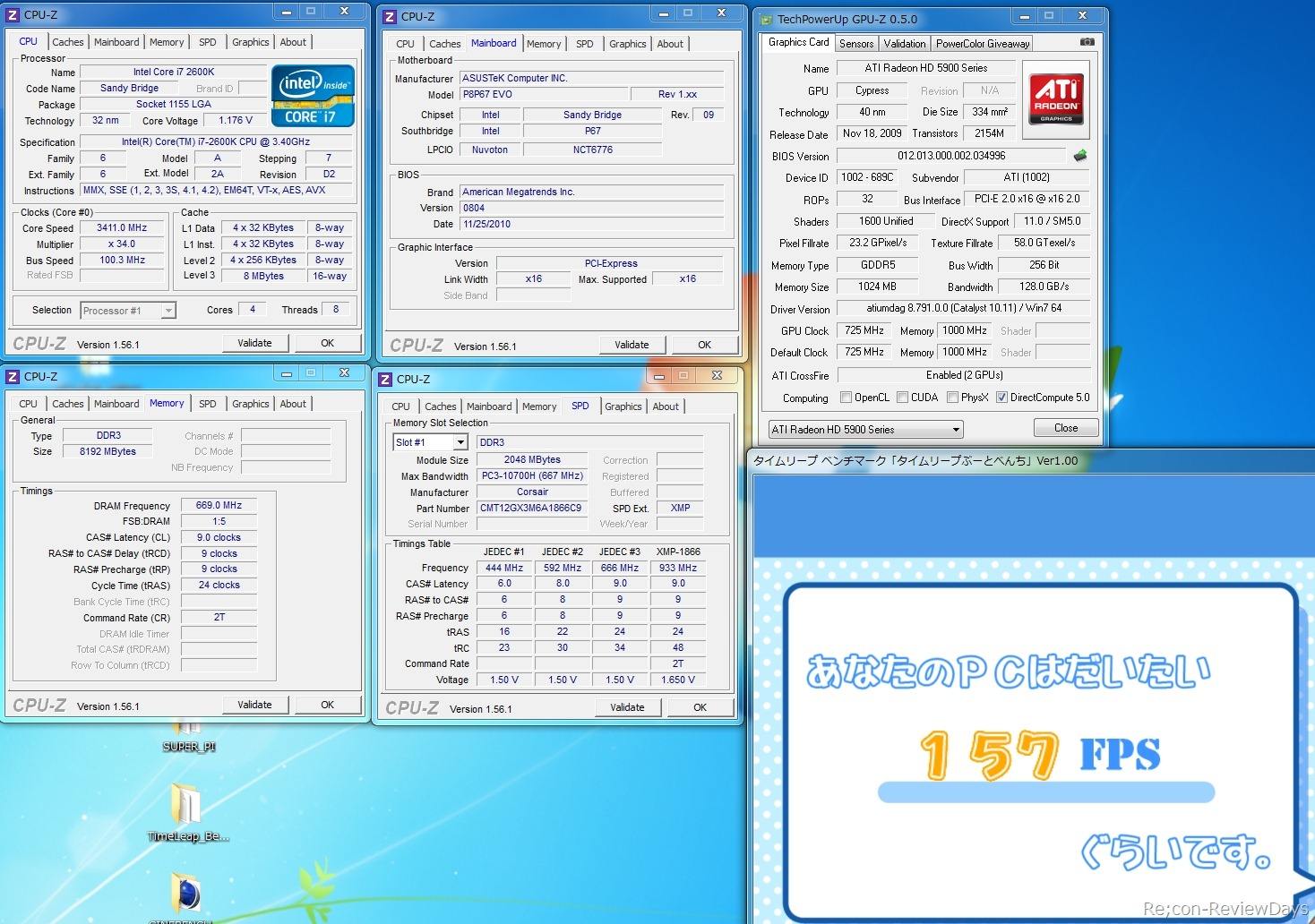Switch to Mainboard tab in the processor info window
1315x924 pixels.
[x=116, y=42]
